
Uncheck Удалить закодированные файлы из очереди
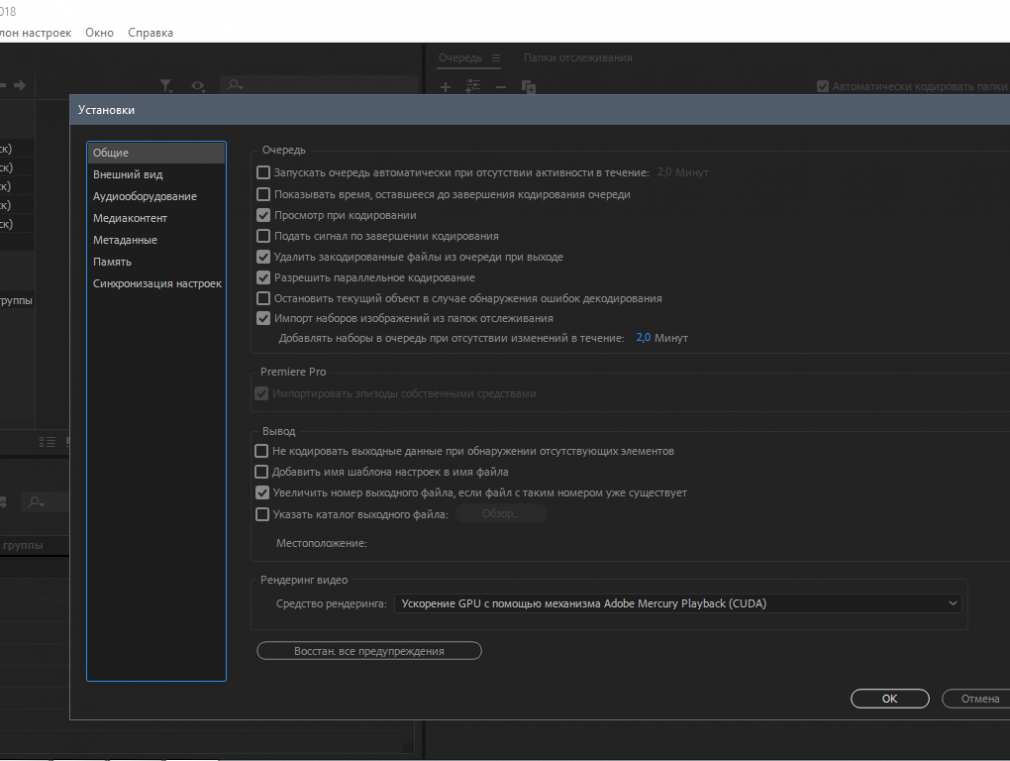[x=263, y=257]
